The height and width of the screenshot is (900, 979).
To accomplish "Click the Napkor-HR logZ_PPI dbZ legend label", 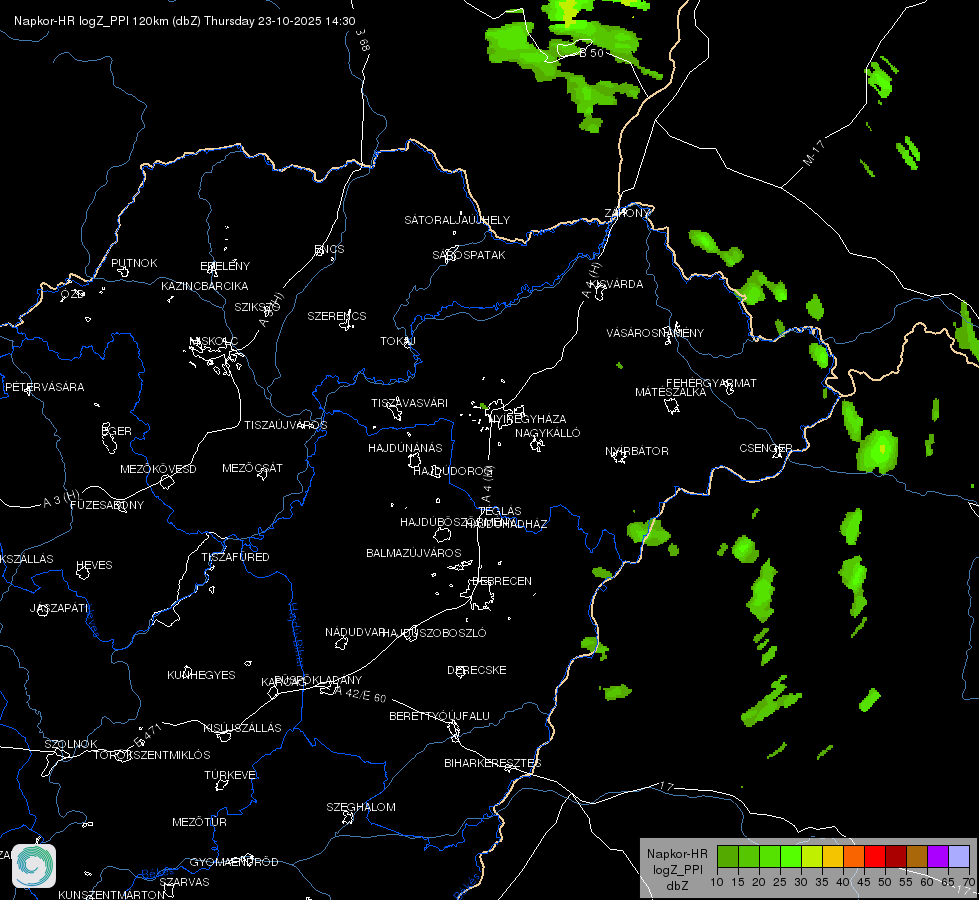I will [x=677, y=869].
